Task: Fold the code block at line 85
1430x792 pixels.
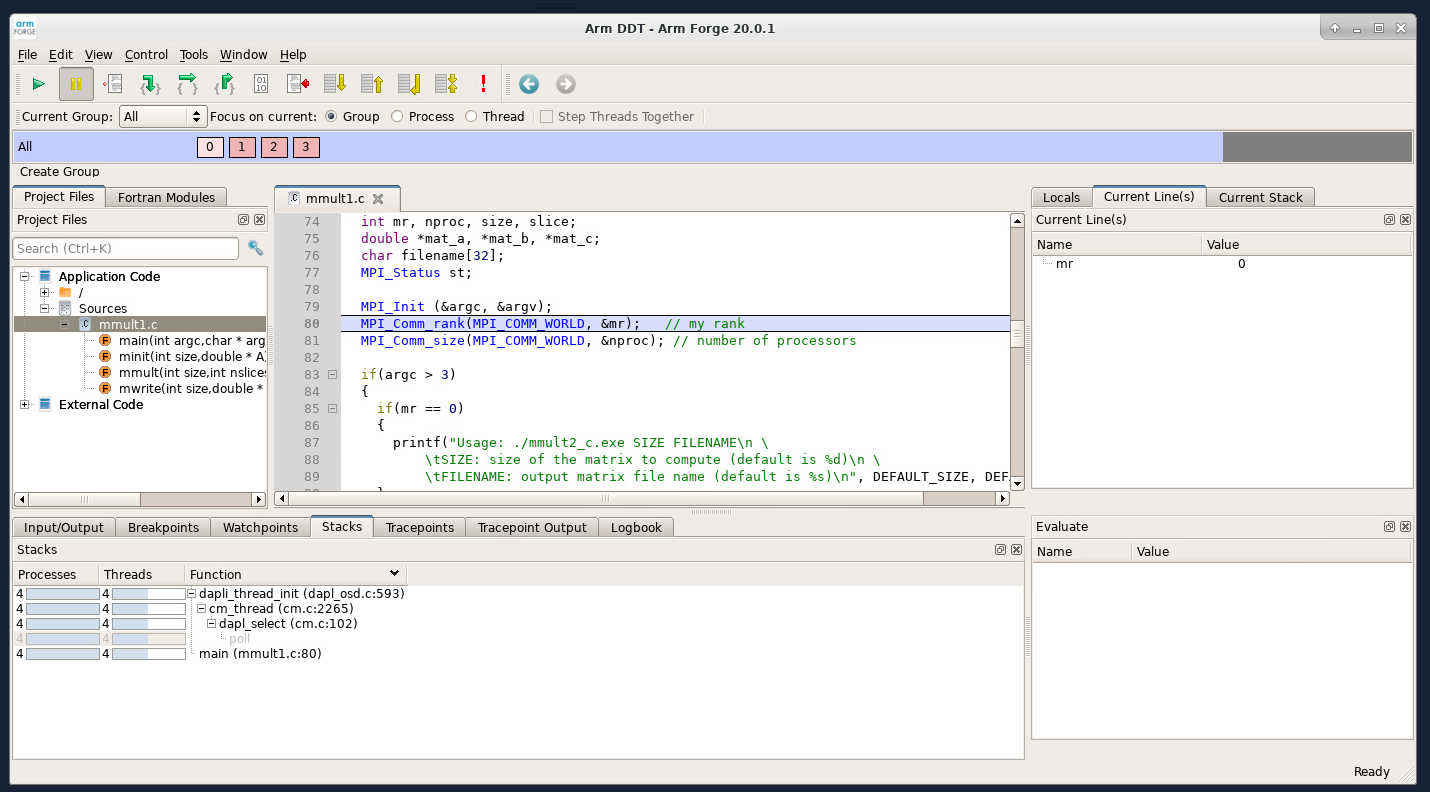Action: click(x=332, y=409)
